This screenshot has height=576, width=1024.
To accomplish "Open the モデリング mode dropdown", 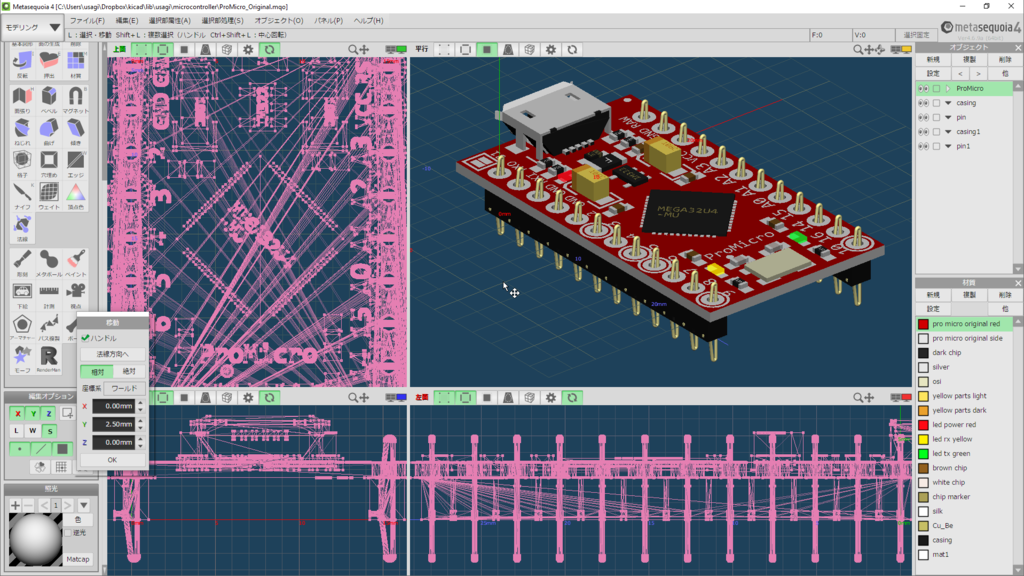I will point(32,27).
